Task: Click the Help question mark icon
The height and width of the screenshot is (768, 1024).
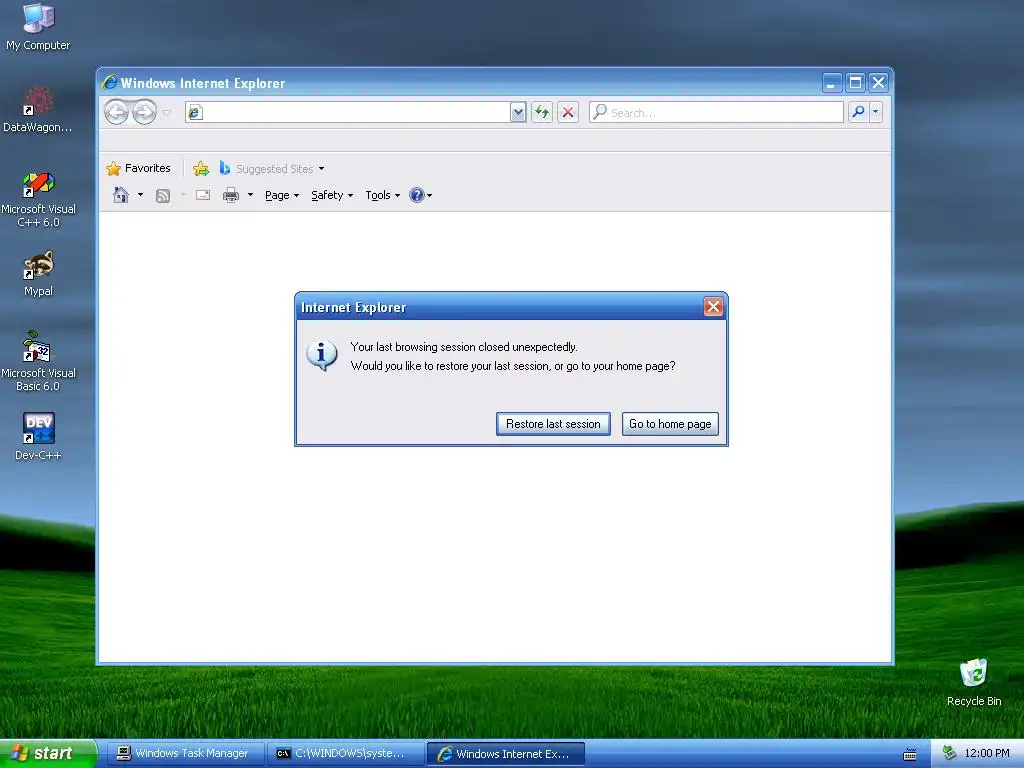Action: 417,195
